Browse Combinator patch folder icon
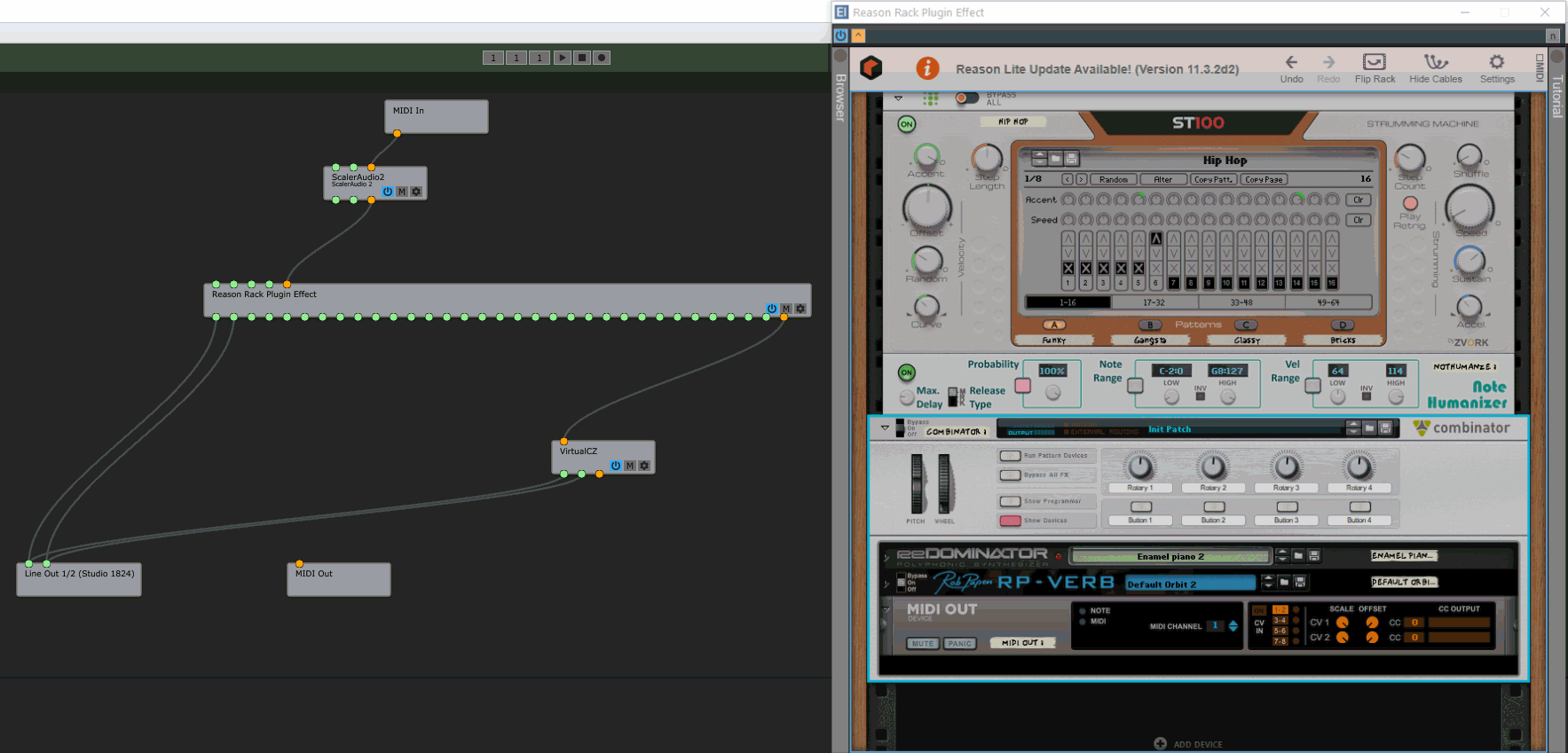 (1369, 428)
